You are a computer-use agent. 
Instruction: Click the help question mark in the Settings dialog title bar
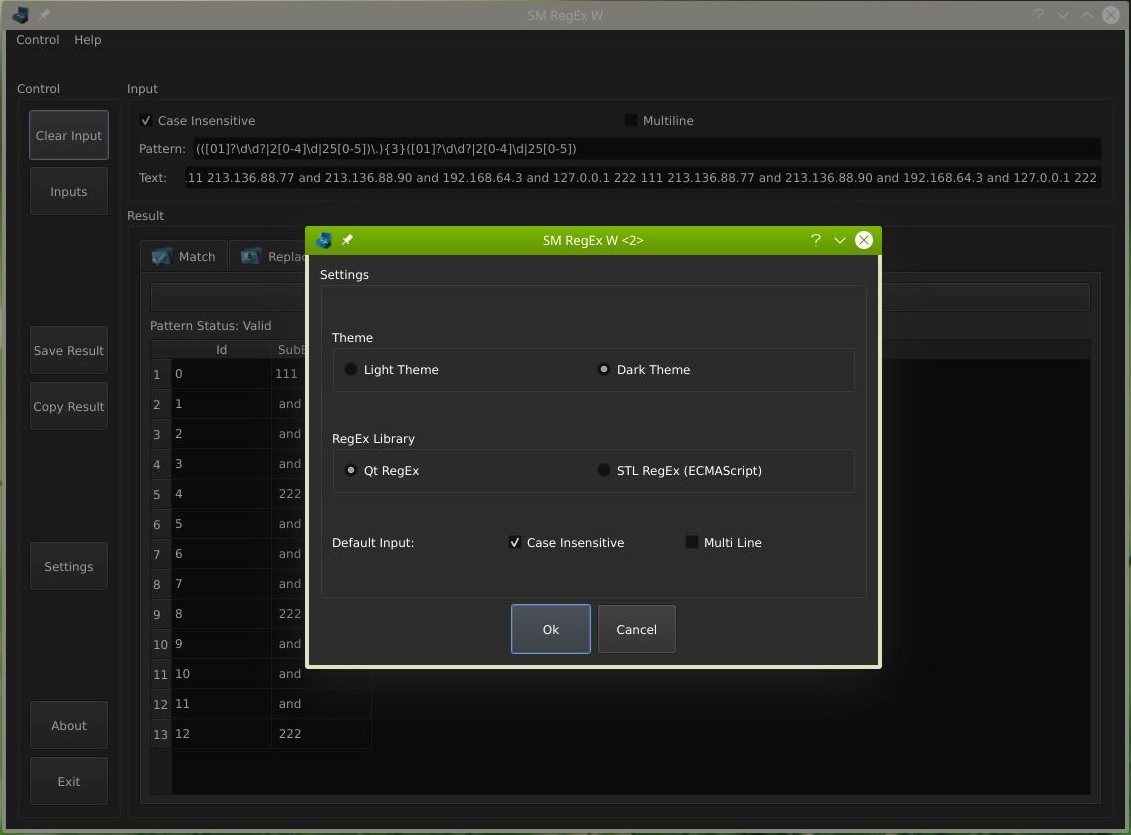(x=816, y=240)
